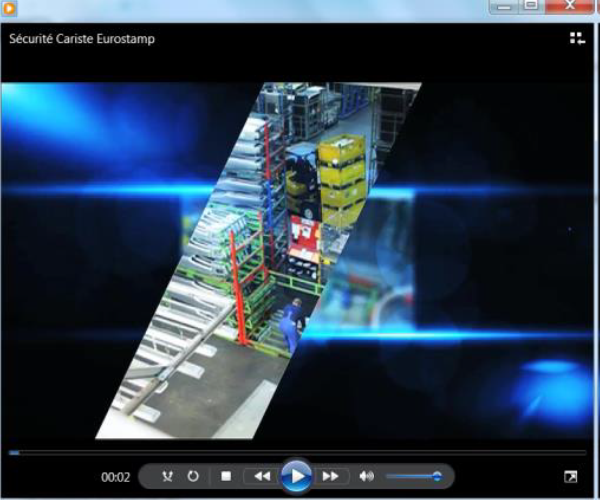Click the Previous/rewind button
This screenshot has width=600, height=500.
click(262, 476)
